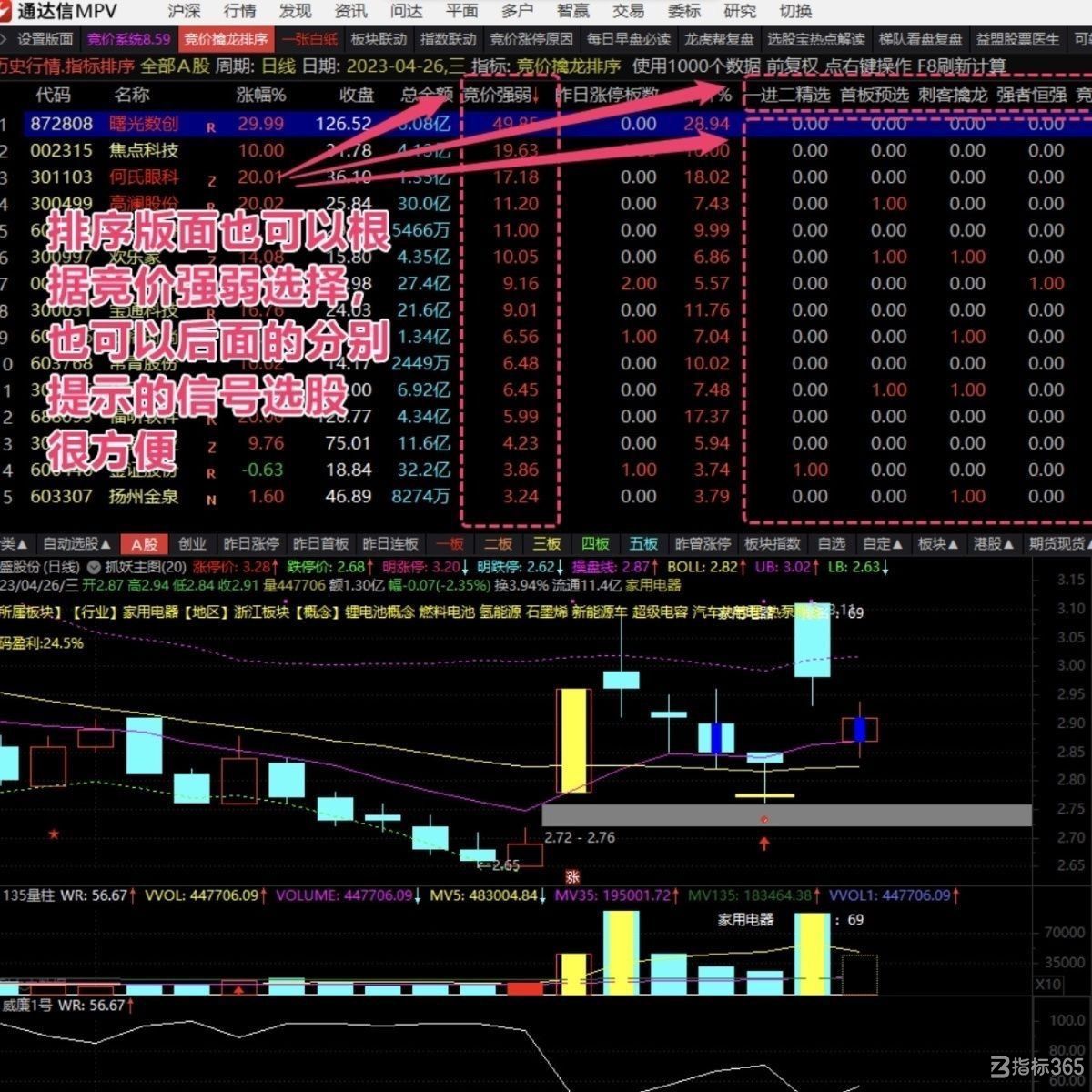Screen dimensions: 1092x1092
Task: Switch to the 板块联动 tab
Action: [379, 39]
